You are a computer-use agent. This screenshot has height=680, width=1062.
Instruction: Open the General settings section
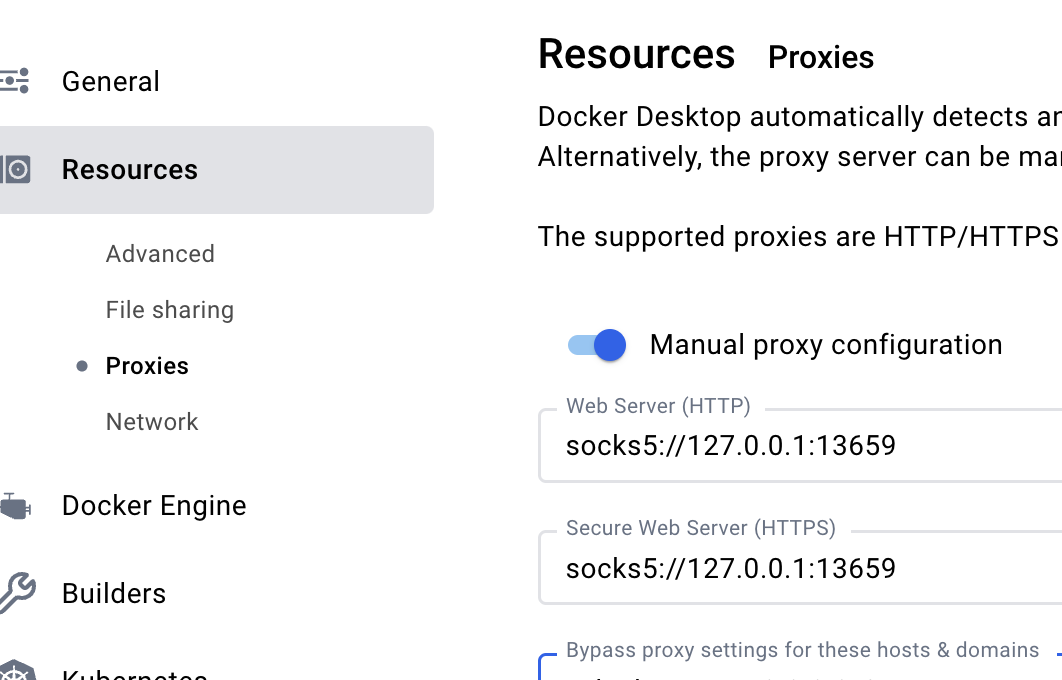coord(110,81)
